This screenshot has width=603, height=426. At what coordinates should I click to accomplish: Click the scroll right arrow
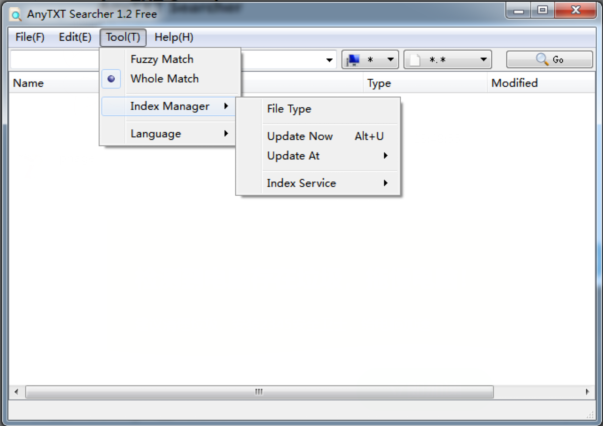click(x=587, y=392)
